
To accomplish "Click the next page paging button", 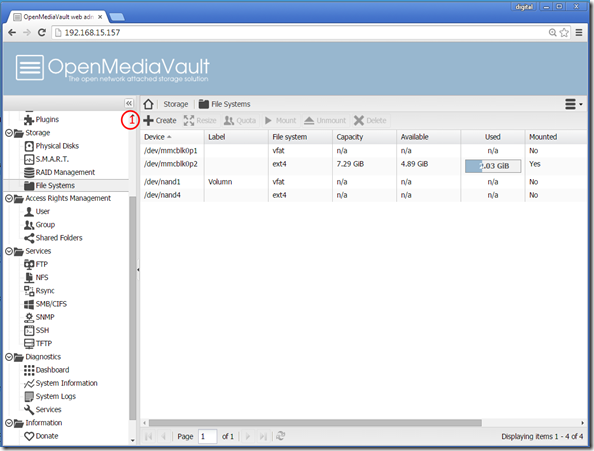I will [x=248, y=437].
